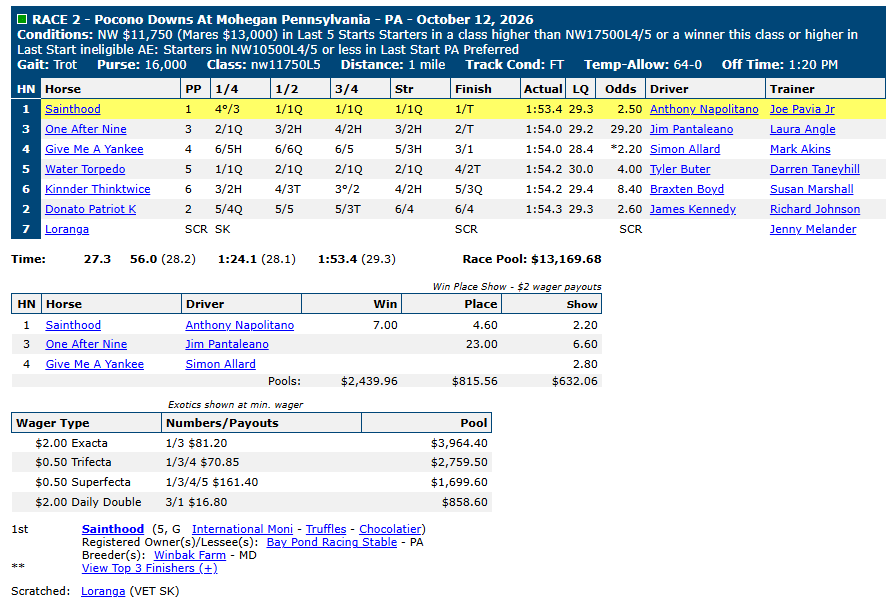Open trainer Richard Johnson link
This screenshot has height=602, width=890.
[x=815, y=209]
